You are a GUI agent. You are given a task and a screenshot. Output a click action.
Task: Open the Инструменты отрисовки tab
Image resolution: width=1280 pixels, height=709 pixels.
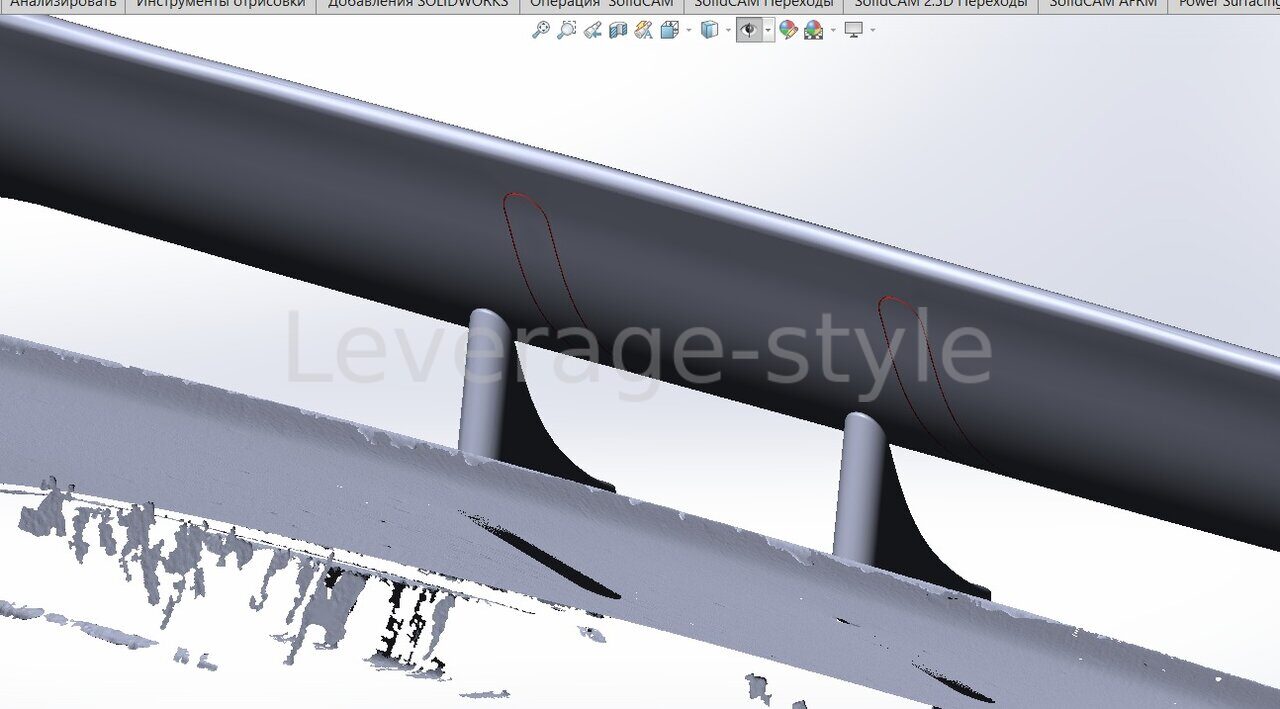[220, 4]
